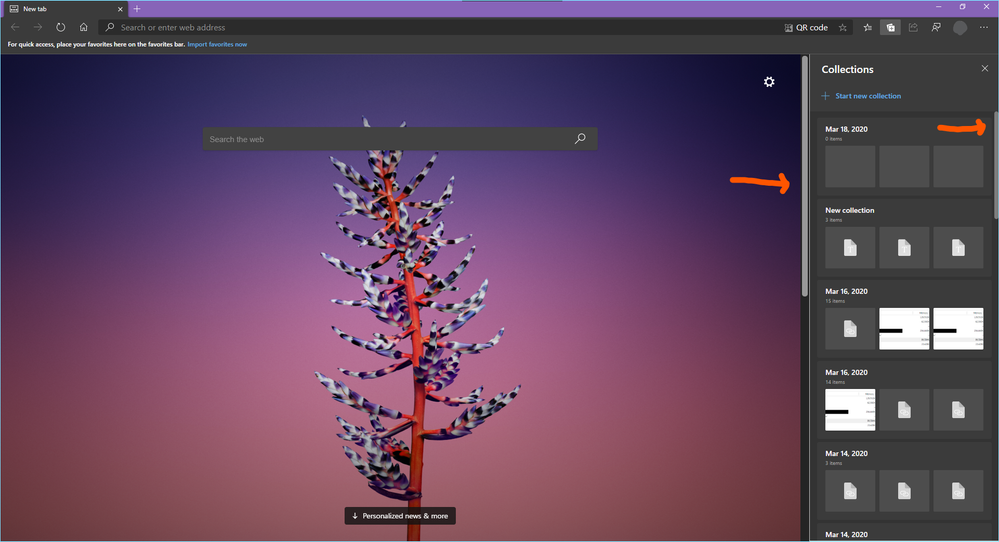
Task: Click first document thumbnail in New collection
Action: click(850, 247)
